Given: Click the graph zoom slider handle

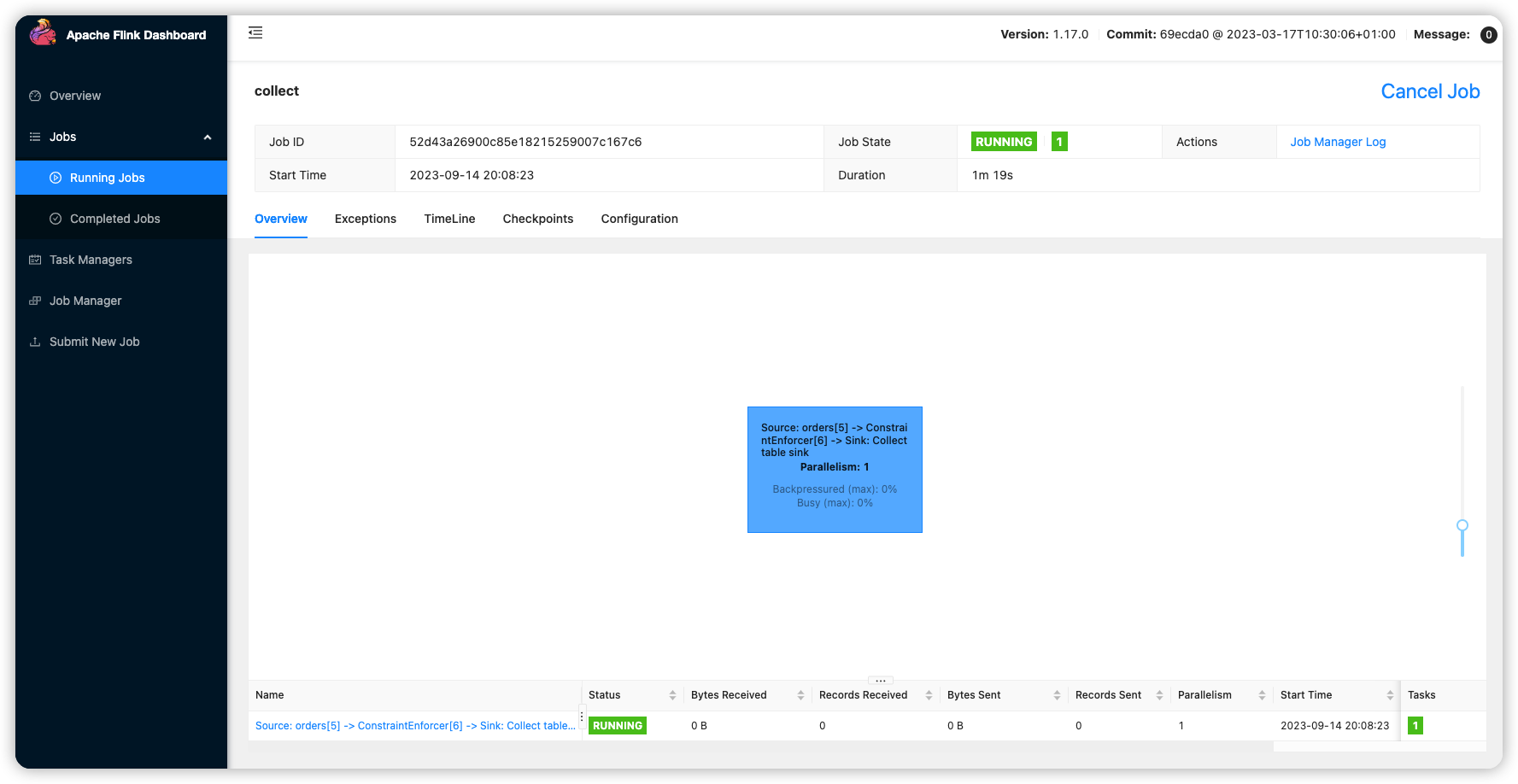Looking at the screenshot, I should [1462, 525].
